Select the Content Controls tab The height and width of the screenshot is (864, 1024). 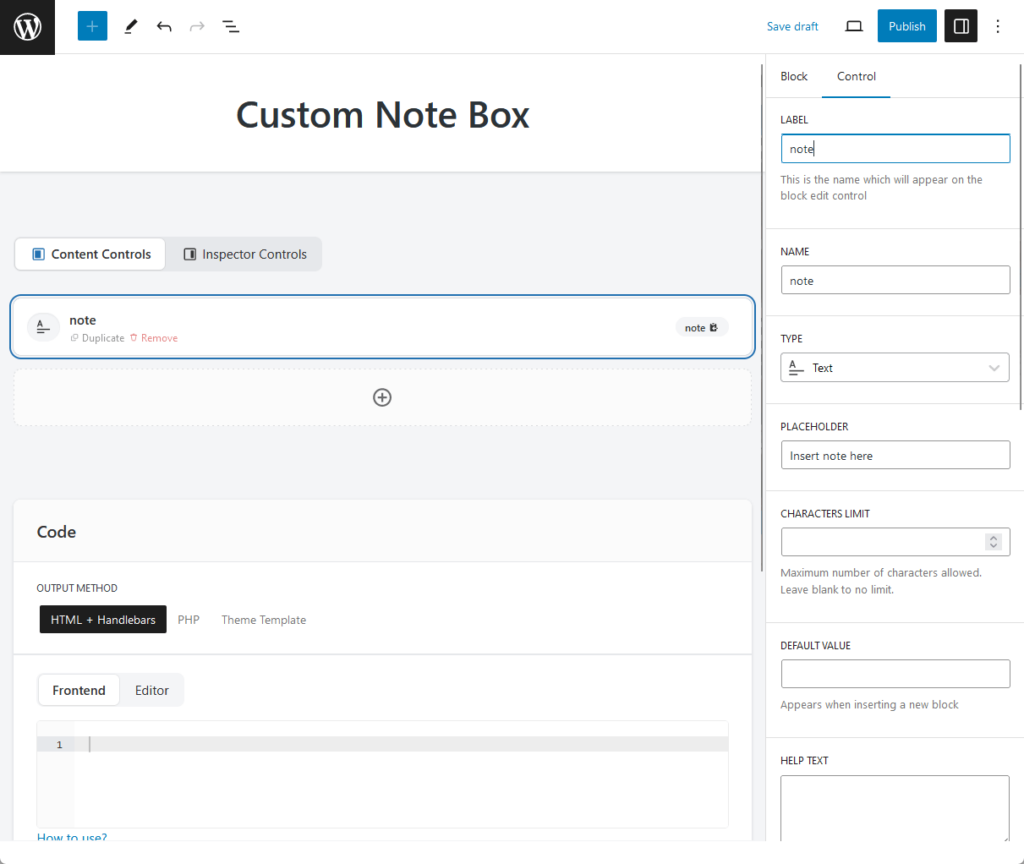pos(91,254)
